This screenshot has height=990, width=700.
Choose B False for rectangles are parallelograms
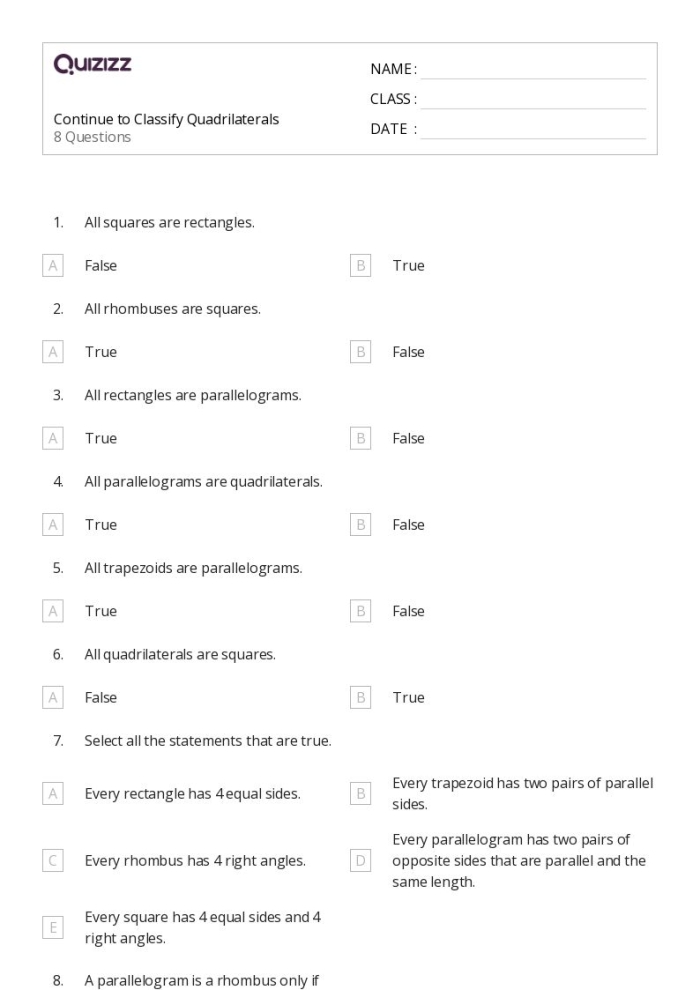coord(360,438)
